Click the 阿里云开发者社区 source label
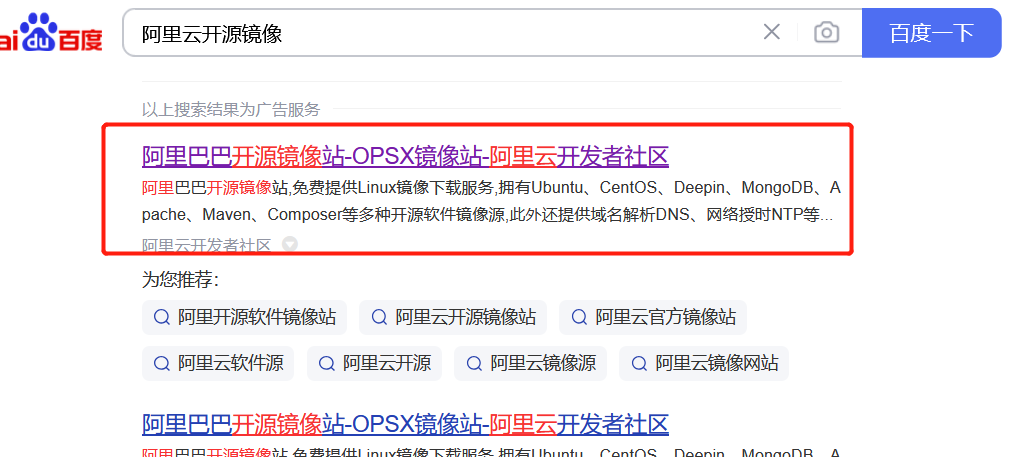 click(x=207, y=246)
